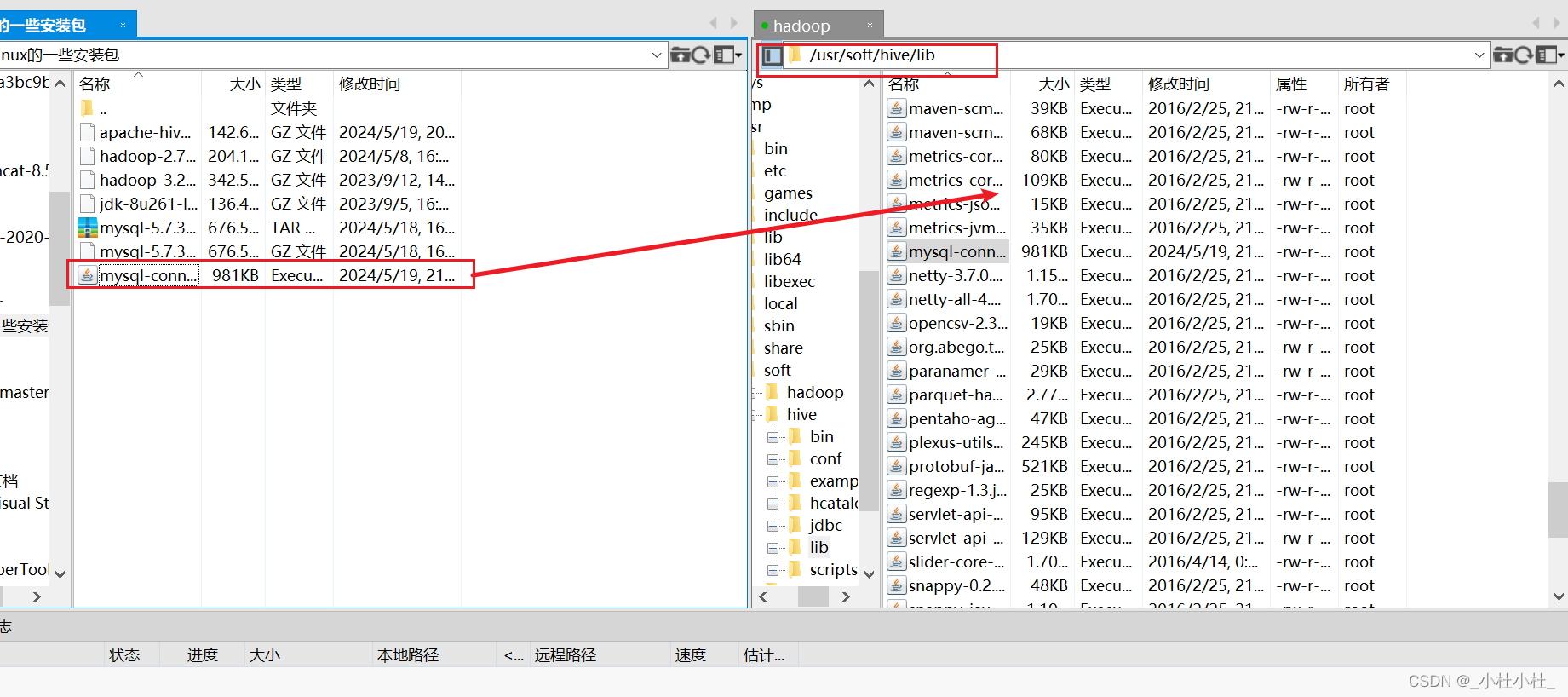Select the hadoop-2.7 GZ file icon
Image resolution: width=1568 pixels, height=697 pixels.
(x=87, y=156)
